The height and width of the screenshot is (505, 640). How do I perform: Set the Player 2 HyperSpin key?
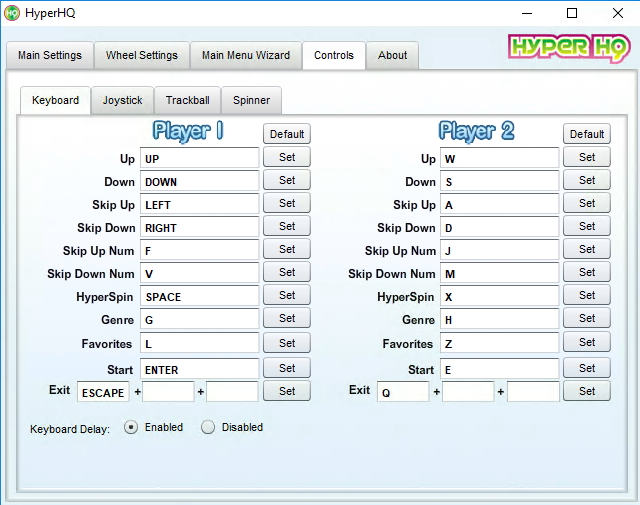(x=587, y=295)
